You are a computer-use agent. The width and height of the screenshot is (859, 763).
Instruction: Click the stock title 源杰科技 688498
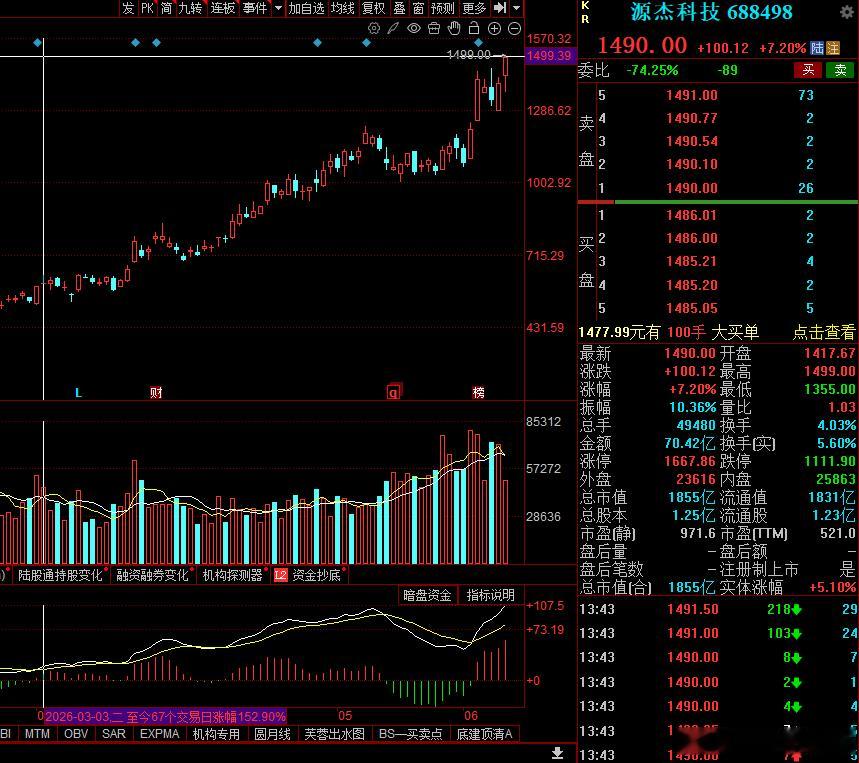point(711,12)
